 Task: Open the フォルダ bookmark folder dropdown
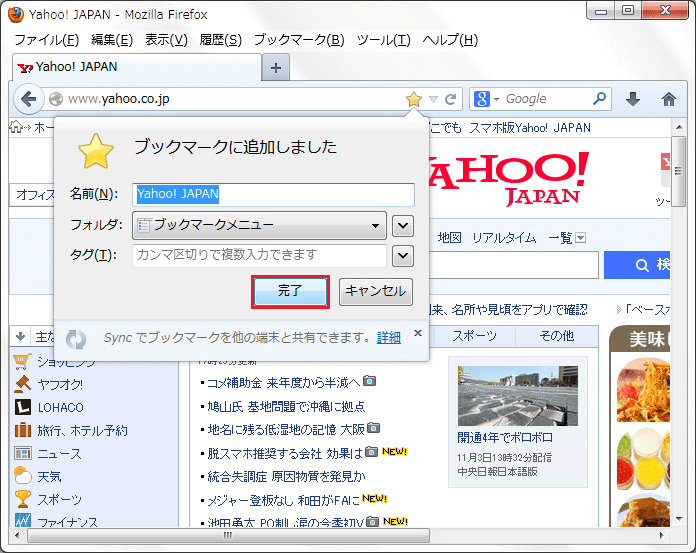tap(259, 225)
